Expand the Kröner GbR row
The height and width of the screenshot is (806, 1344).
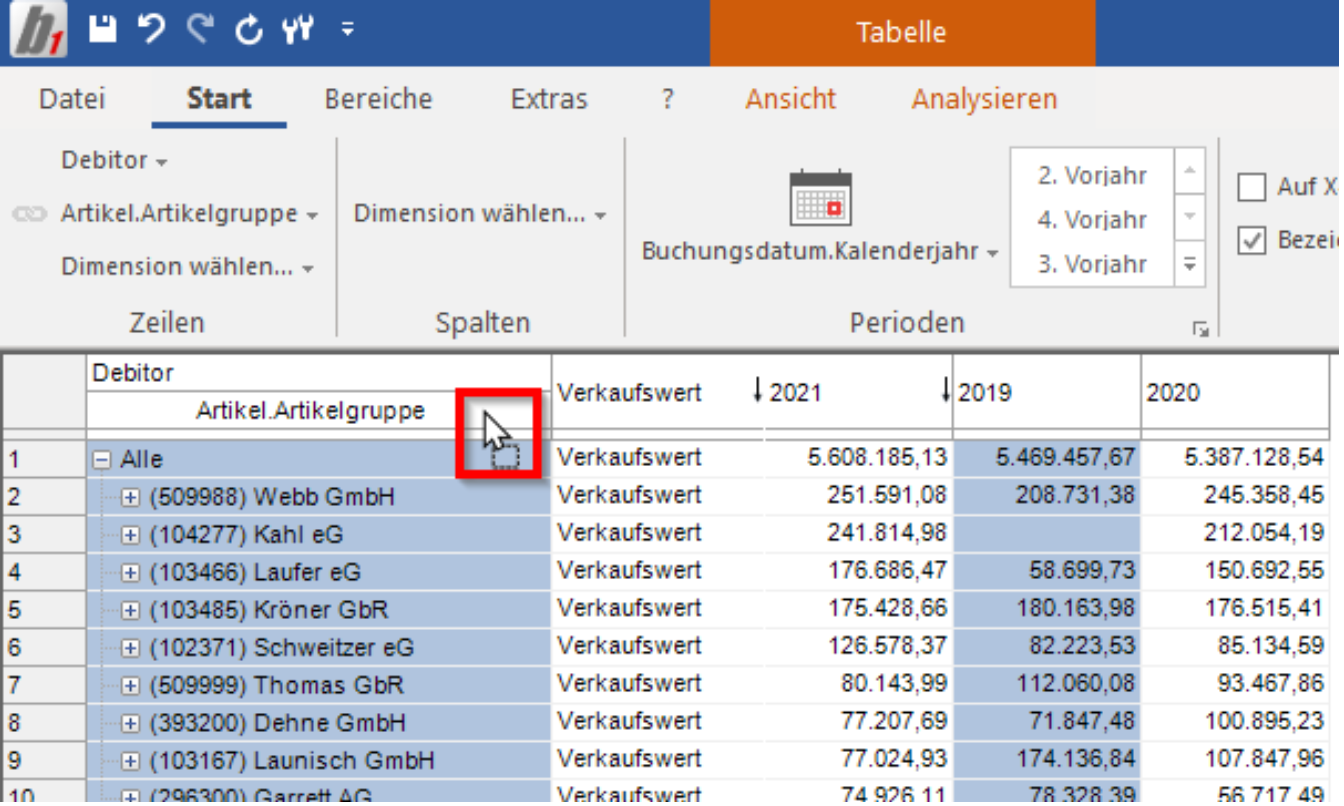pyautogui.click(x=130, y=610)
